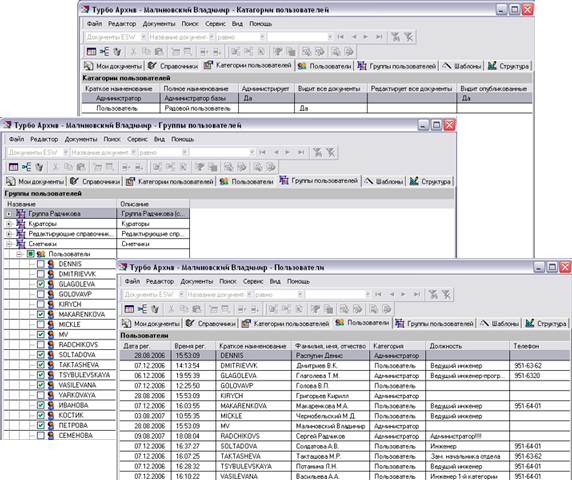
Task: Go to last record in Категории пользователей window
Action: (379, 37)
